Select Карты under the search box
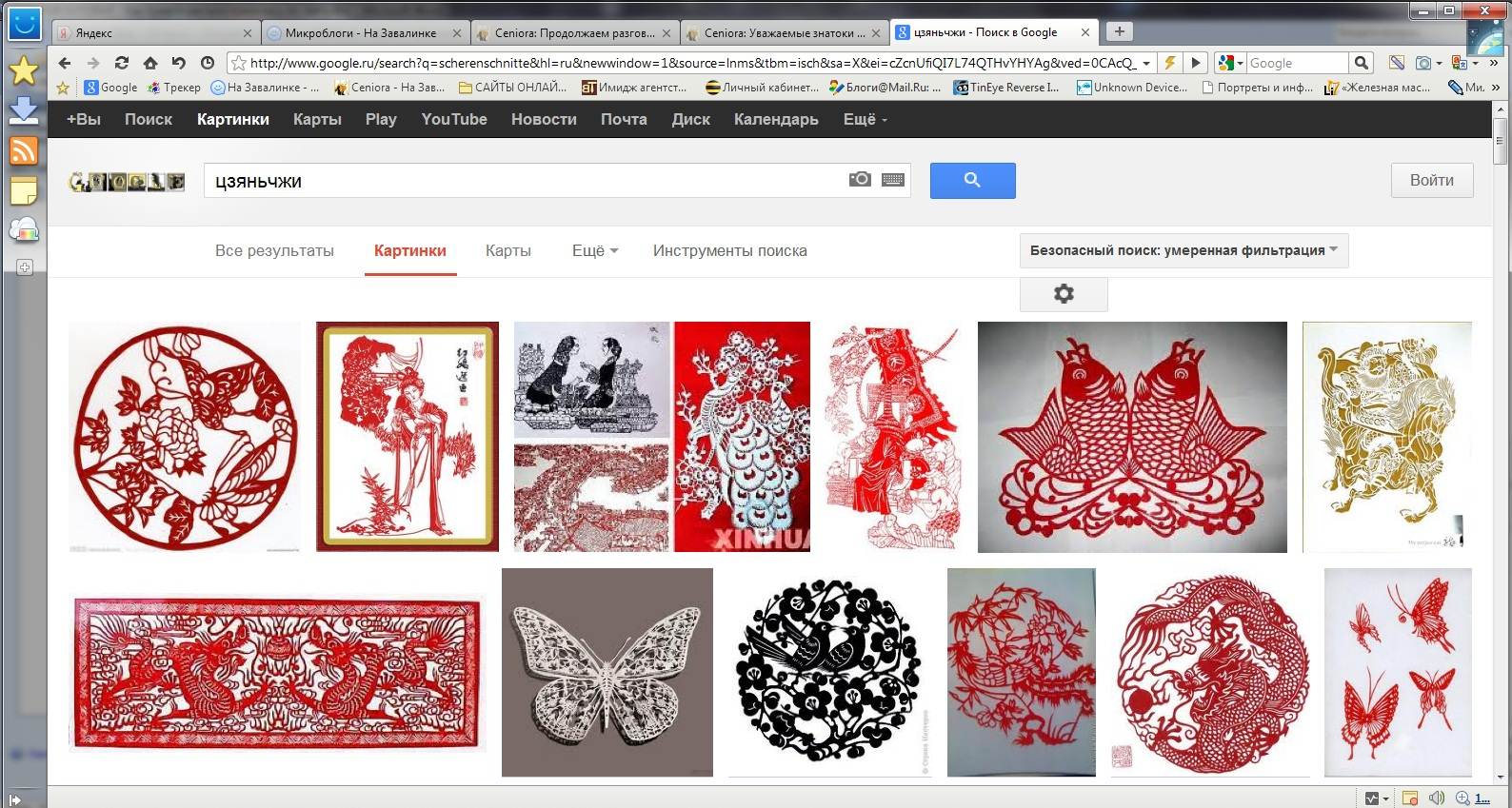 (x=507, y=250)
